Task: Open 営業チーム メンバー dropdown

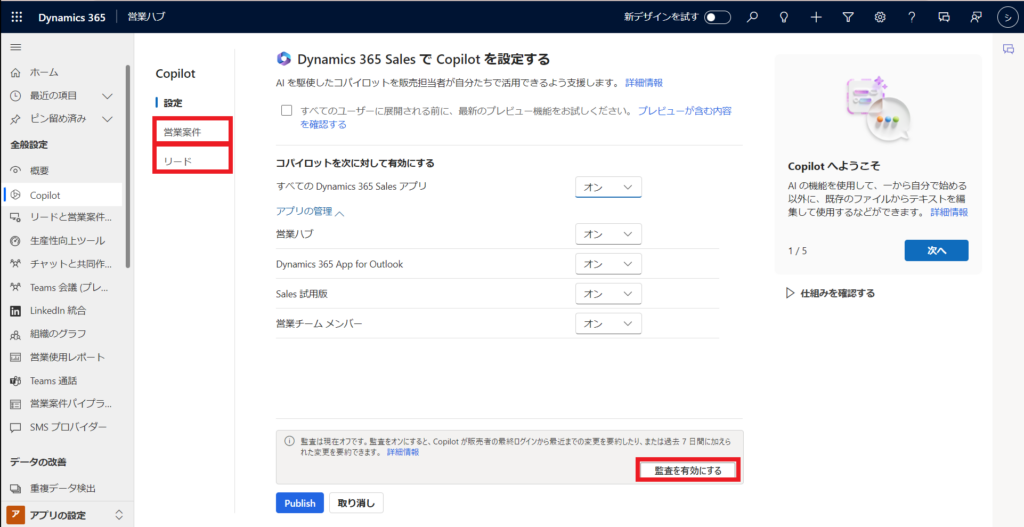Action: click(x=609, y=323)
